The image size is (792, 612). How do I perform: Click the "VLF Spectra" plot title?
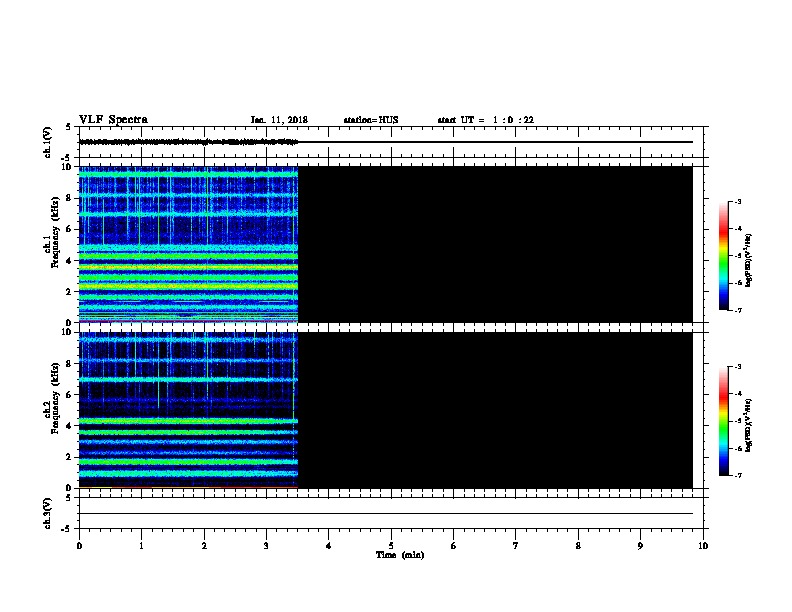click(x=114, y=120)
